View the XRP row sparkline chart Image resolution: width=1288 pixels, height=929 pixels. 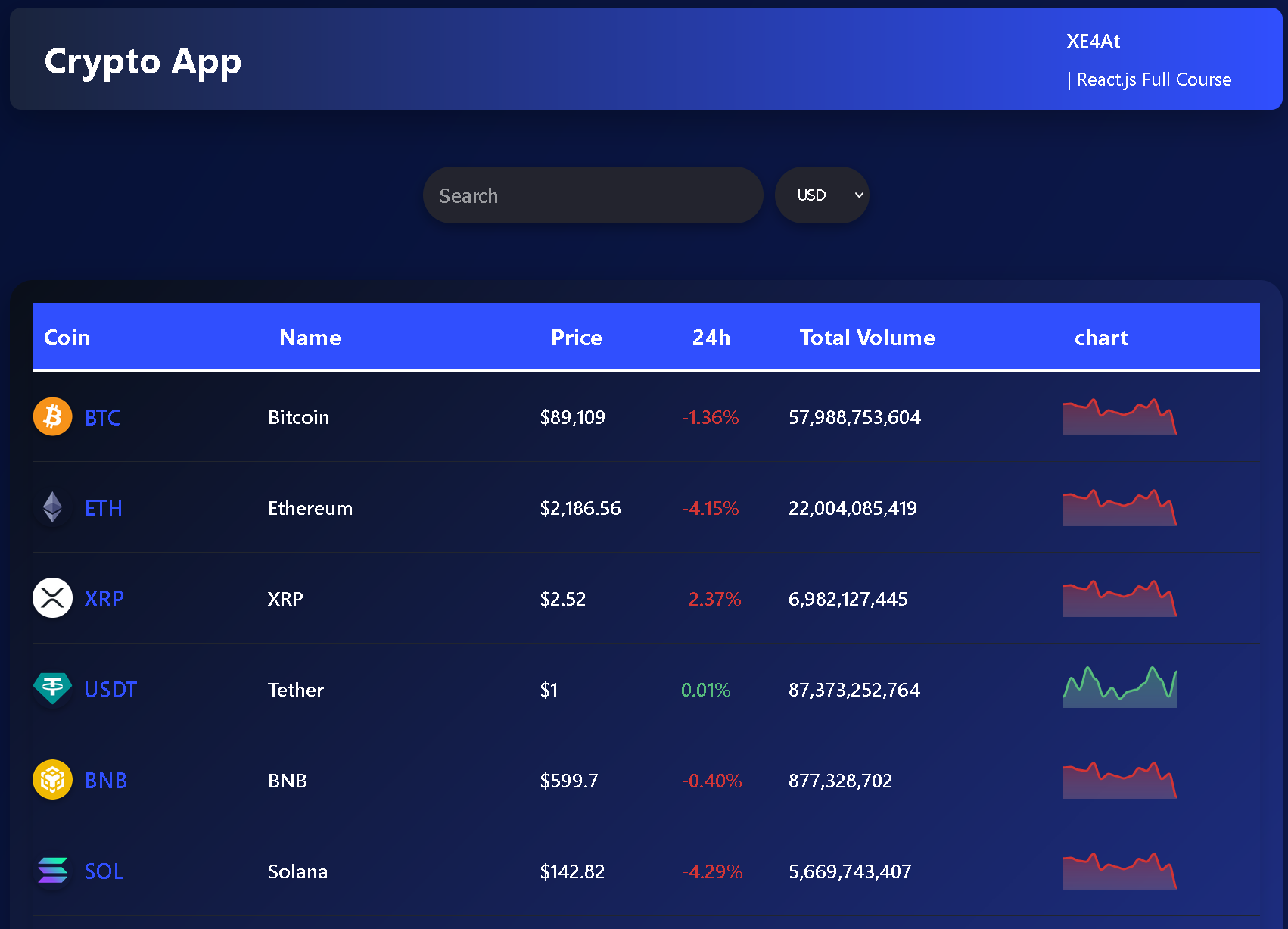1120,598
